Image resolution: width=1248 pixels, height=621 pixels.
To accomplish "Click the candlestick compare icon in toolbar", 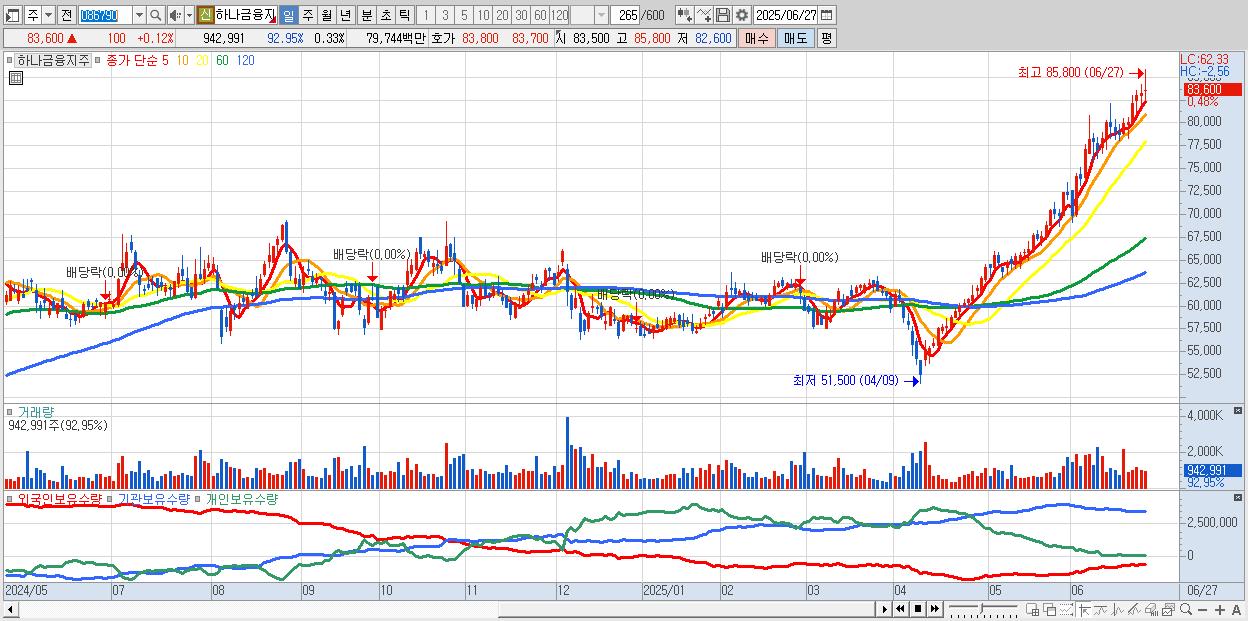I will (685, 15).
